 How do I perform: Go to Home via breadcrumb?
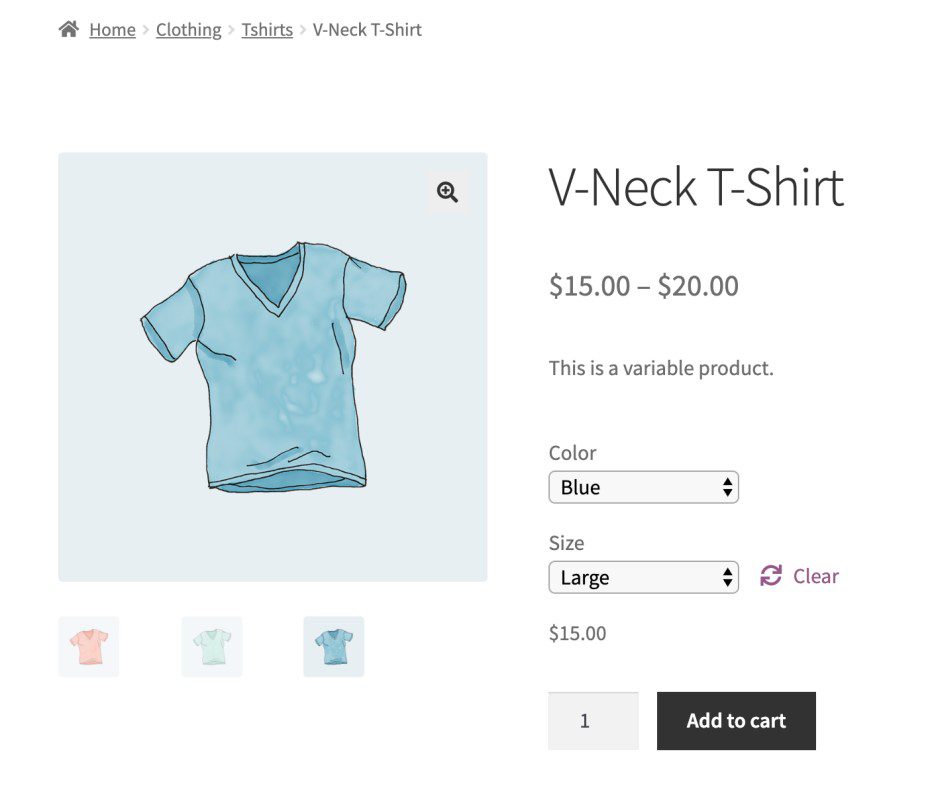(112, 30)
